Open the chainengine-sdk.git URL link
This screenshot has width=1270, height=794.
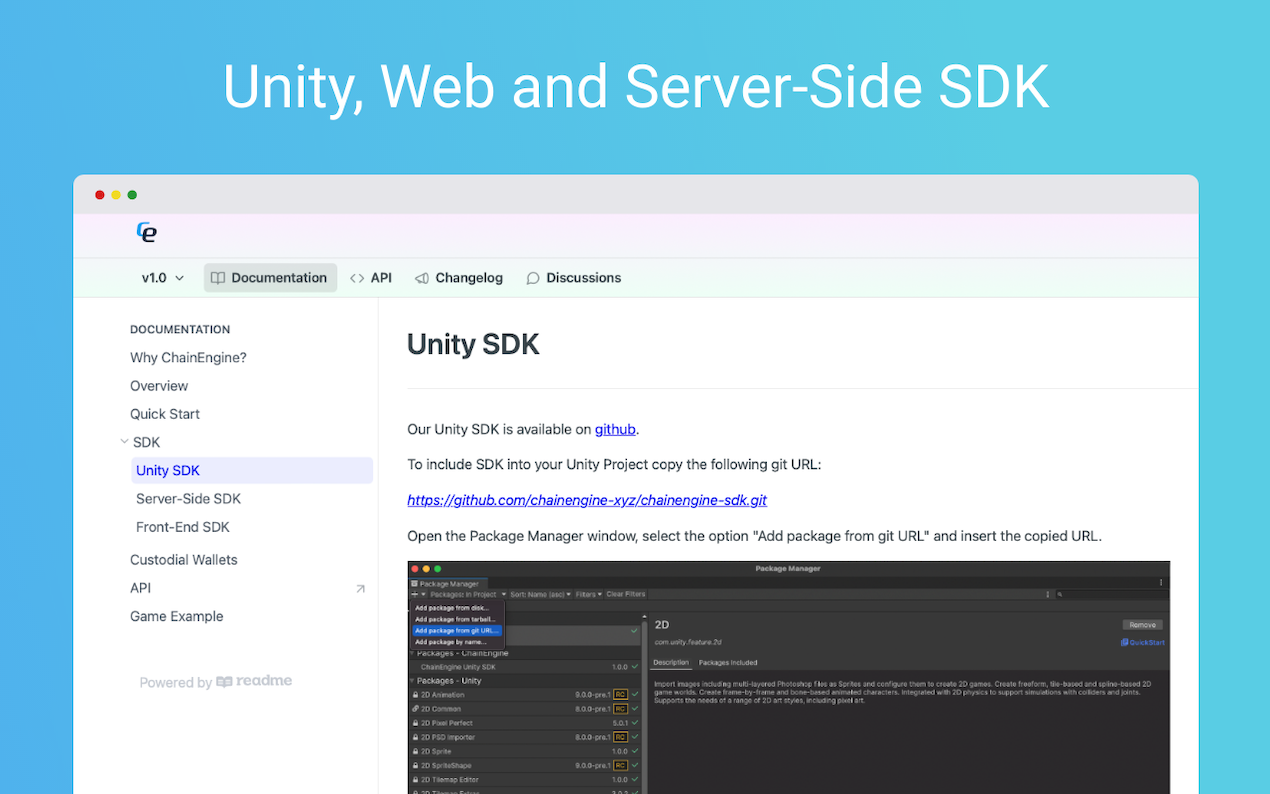point(587,500)
